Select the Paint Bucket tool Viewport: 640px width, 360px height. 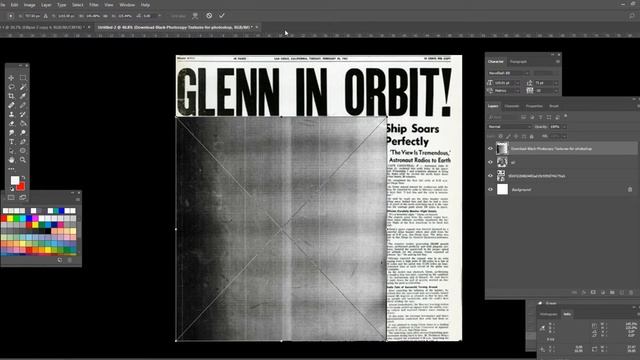point(23,123)
